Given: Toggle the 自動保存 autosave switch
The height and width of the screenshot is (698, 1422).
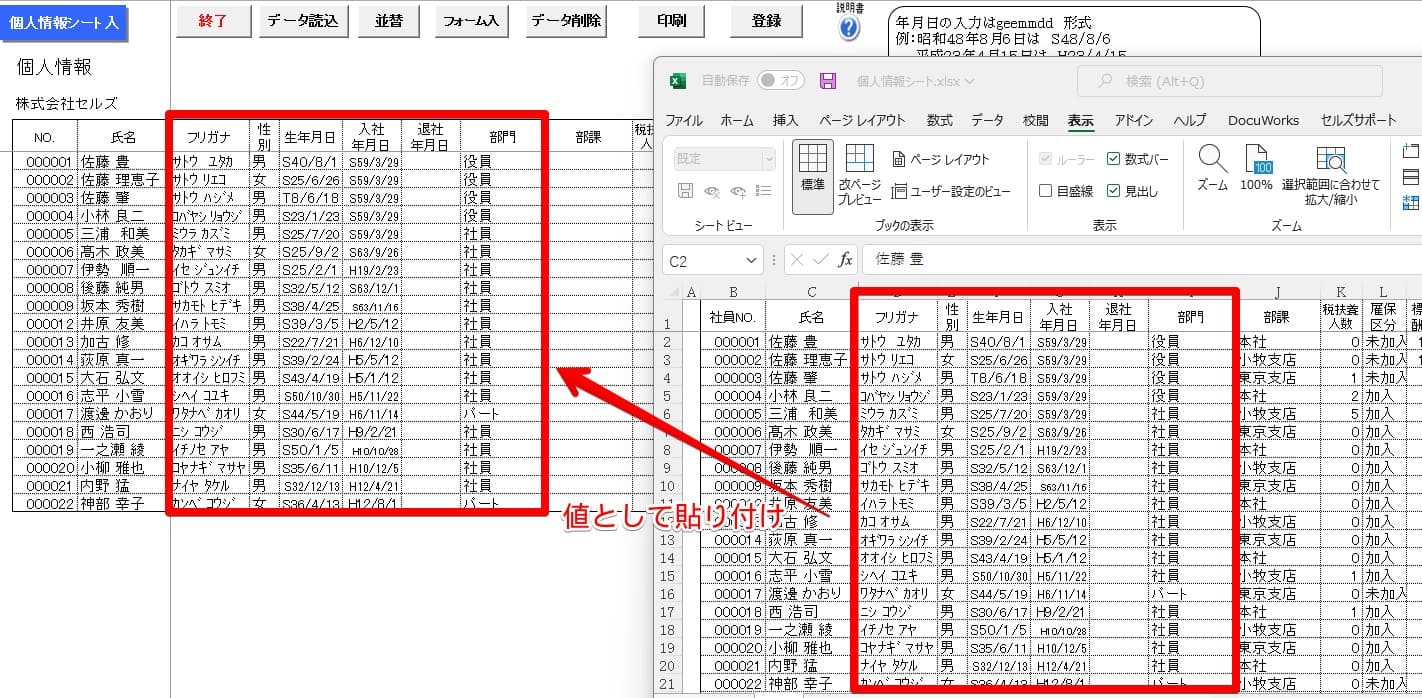Looking at the screenshot, I should point(781,80).
